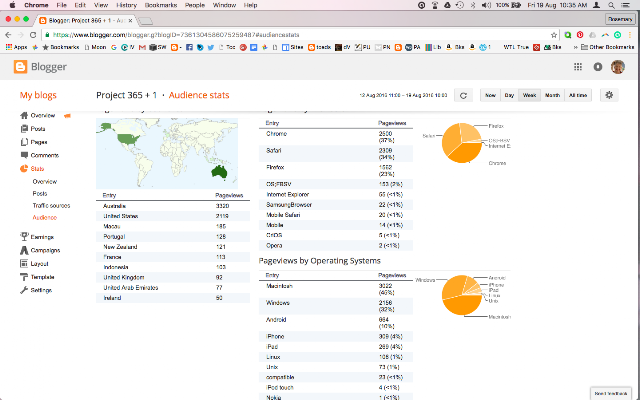Open the Settings wrench in sidebar
640x400 pixels.
click(x=36, y=290)
